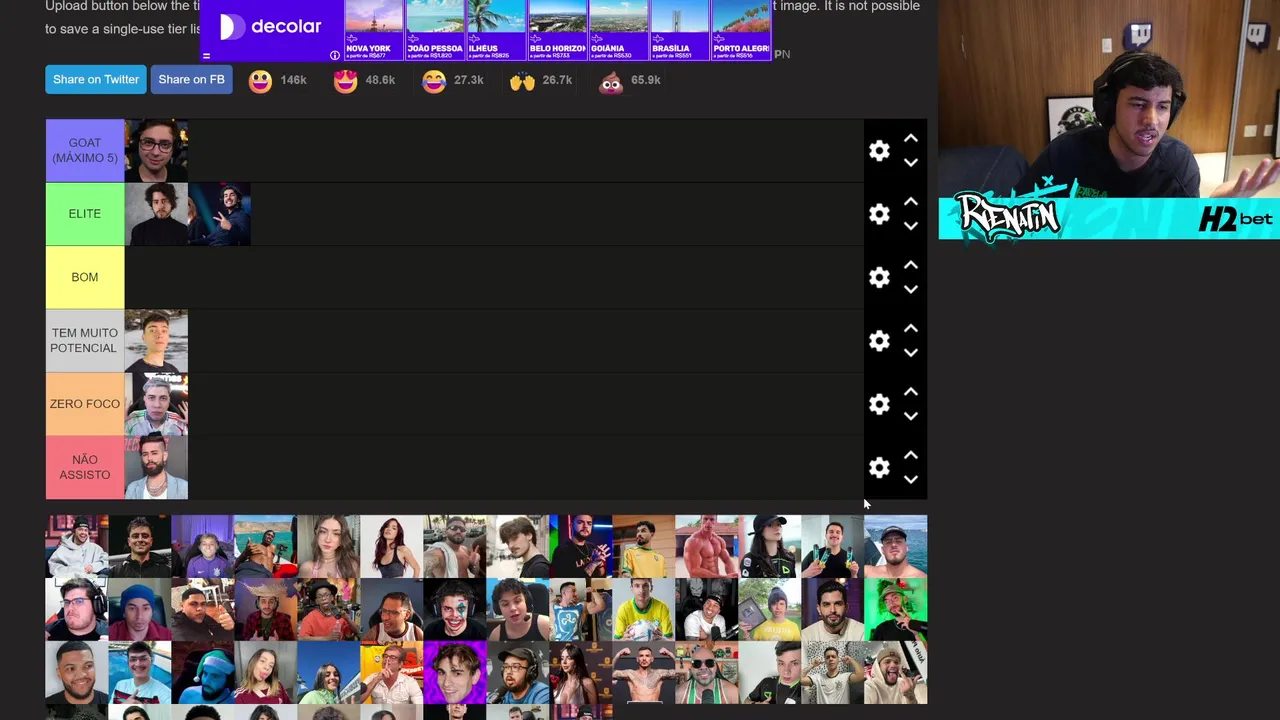Click Share on Twitter button
The image size is (1280, 720).
click(x=96, y=80)
